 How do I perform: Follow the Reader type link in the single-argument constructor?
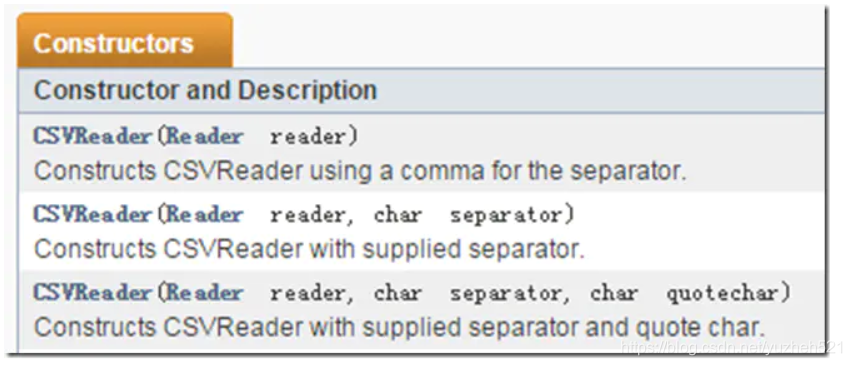(204, 136)
